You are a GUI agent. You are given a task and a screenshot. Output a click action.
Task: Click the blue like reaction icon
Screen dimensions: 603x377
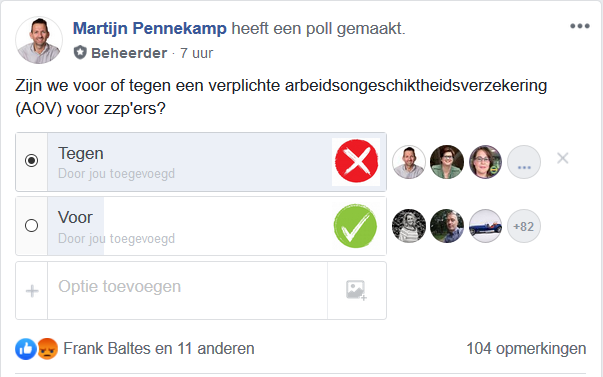[26, 349]
